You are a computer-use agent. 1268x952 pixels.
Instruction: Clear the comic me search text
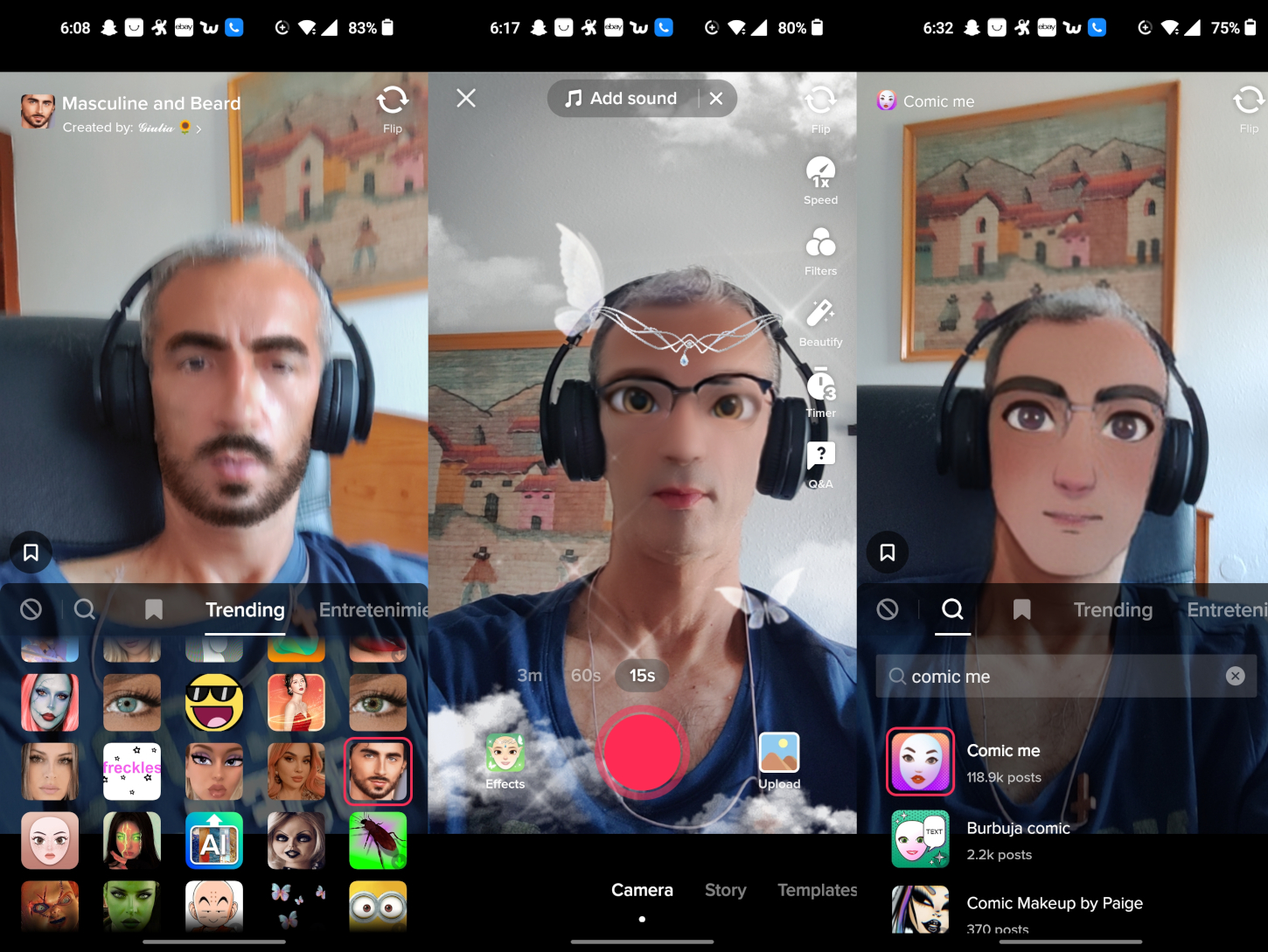[x=1235, y=676]
